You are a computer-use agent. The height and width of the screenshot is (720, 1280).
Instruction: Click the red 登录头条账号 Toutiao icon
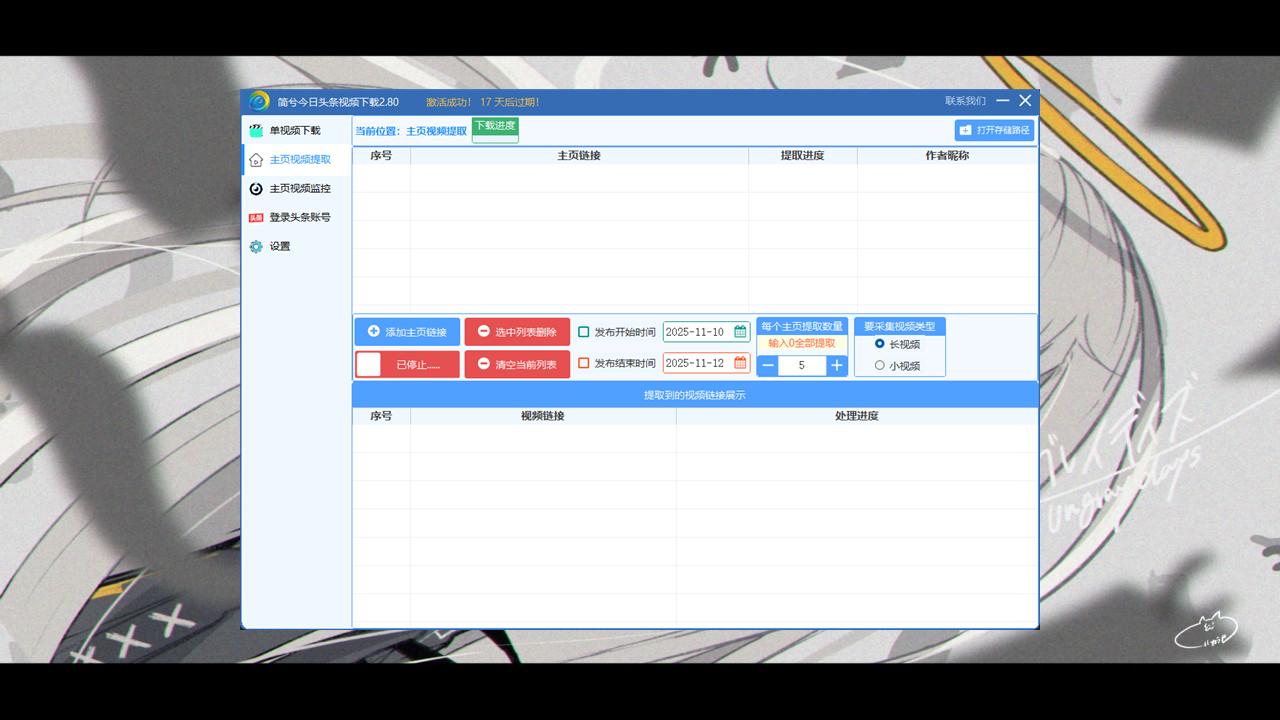point(256,218)
